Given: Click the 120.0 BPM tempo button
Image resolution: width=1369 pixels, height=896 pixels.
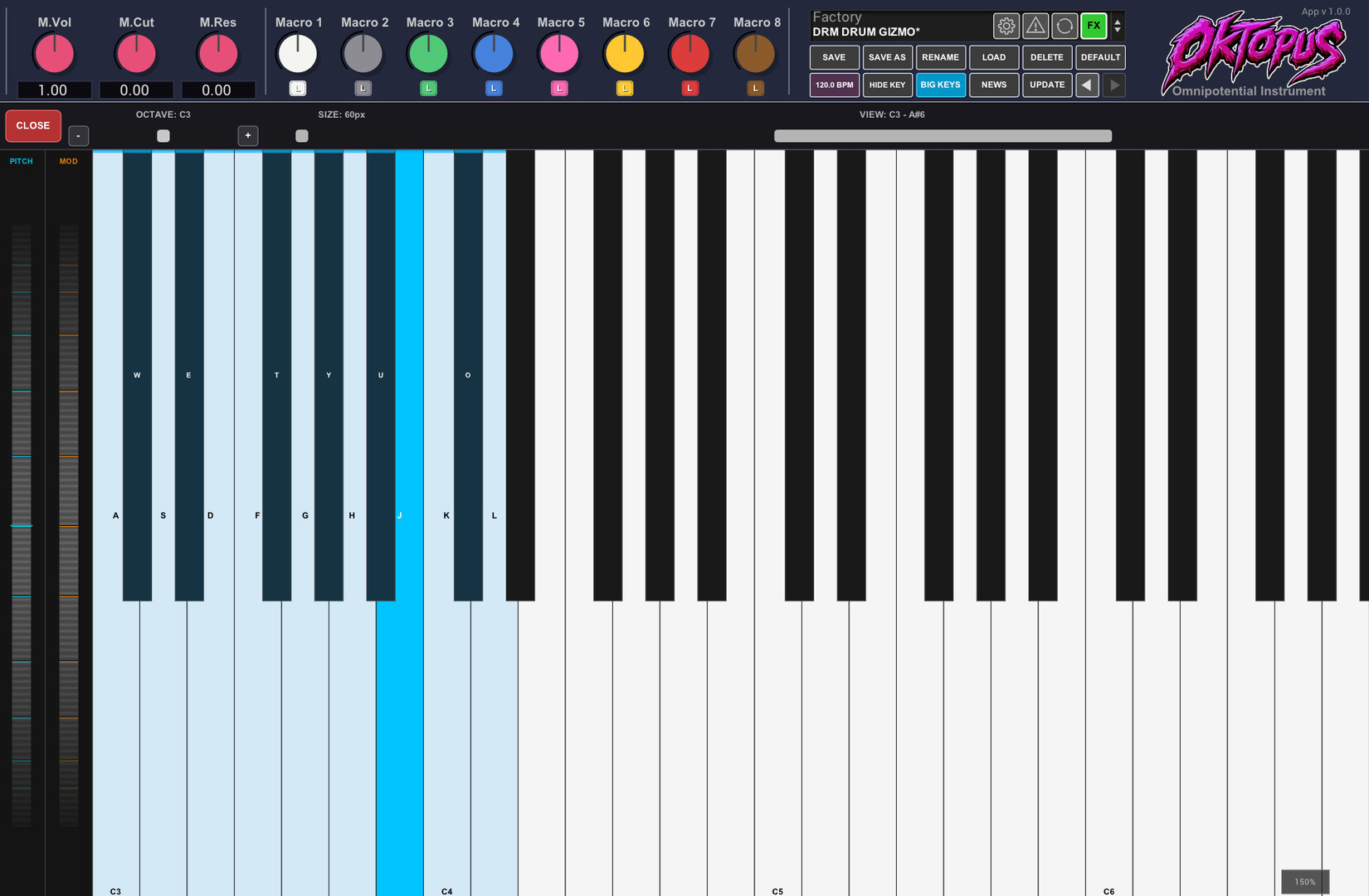Looking at the screenshot, I should 834,85.
